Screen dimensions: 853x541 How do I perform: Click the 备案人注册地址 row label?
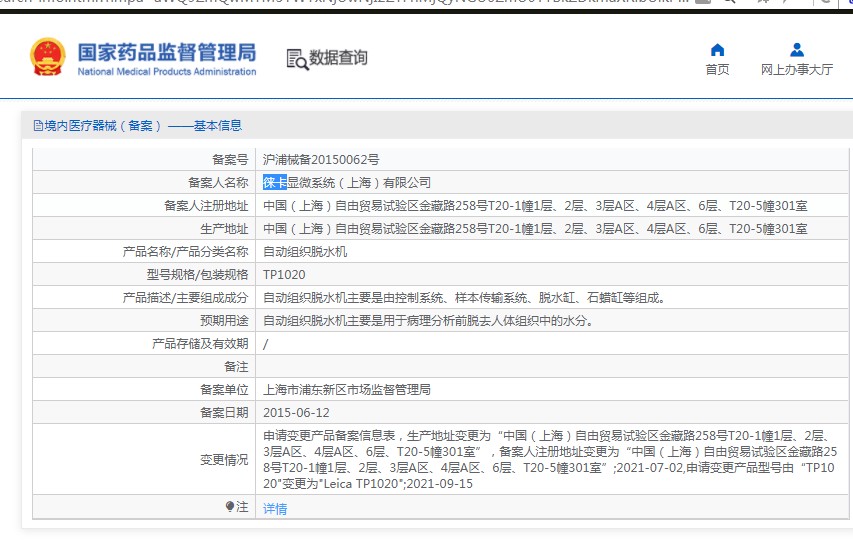pyautogui.click(x=206, y=206)
